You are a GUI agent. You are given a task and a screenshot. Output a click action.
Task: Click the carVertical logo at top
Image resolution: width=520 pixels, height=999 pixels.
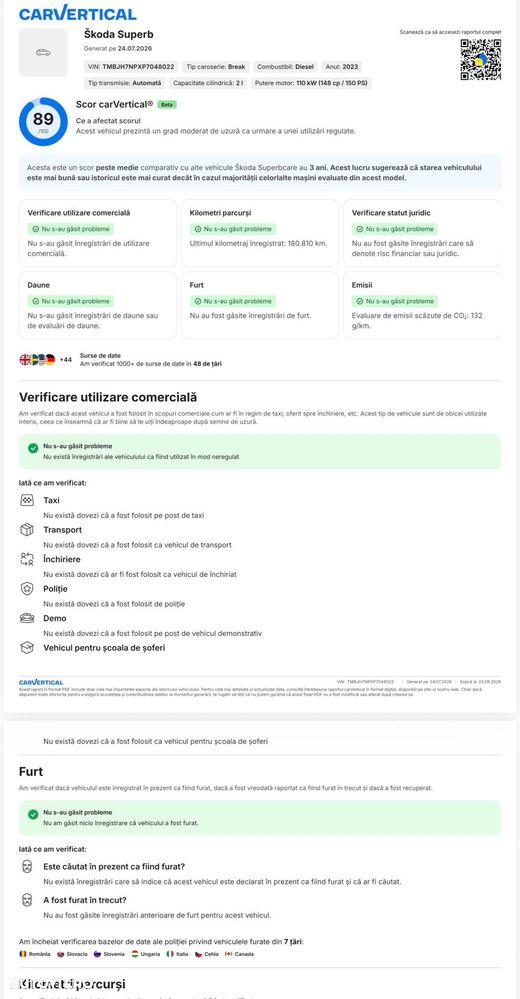click(x=78, y=13)
